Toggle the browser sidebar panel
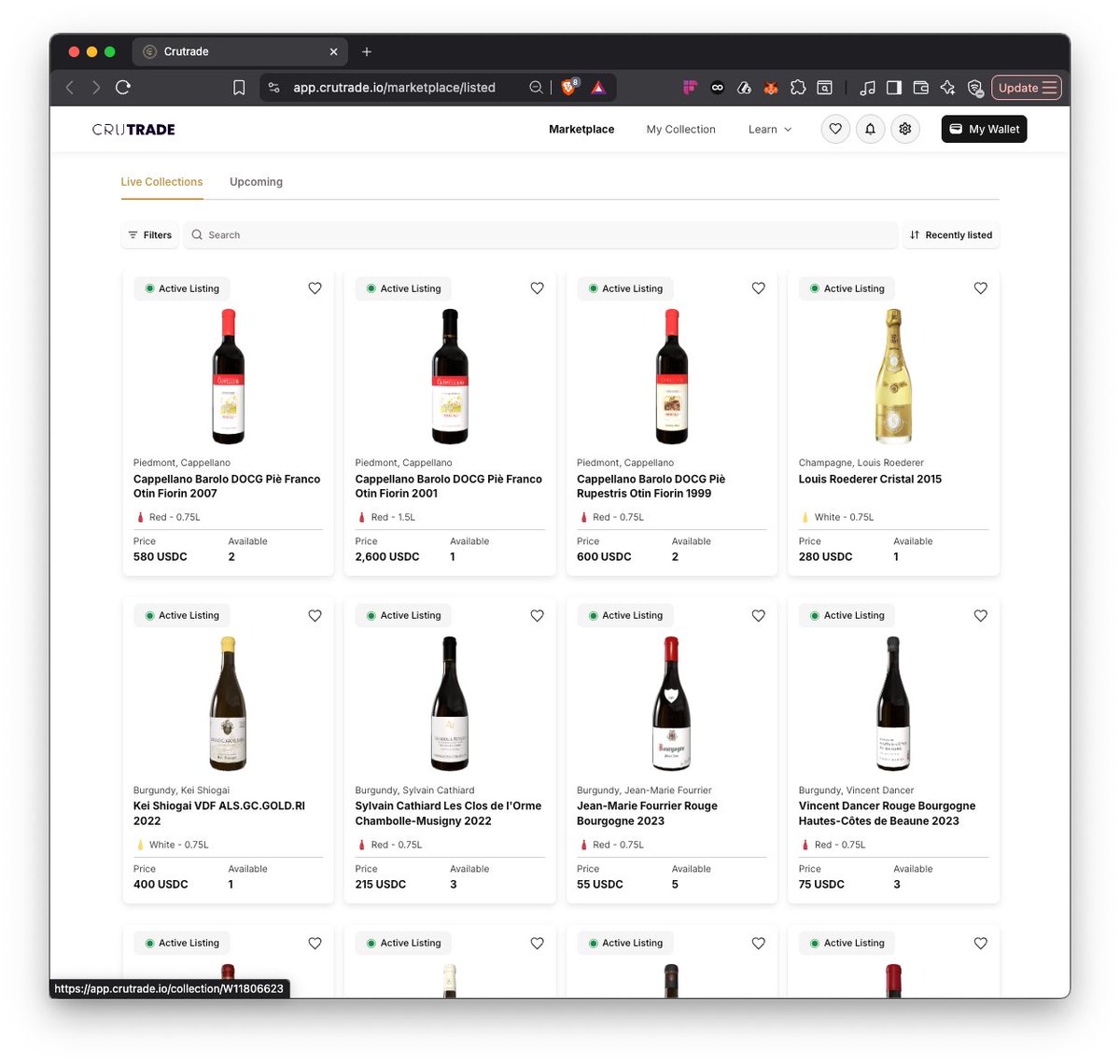The image size is (1120, 1064). pos(894,88)
